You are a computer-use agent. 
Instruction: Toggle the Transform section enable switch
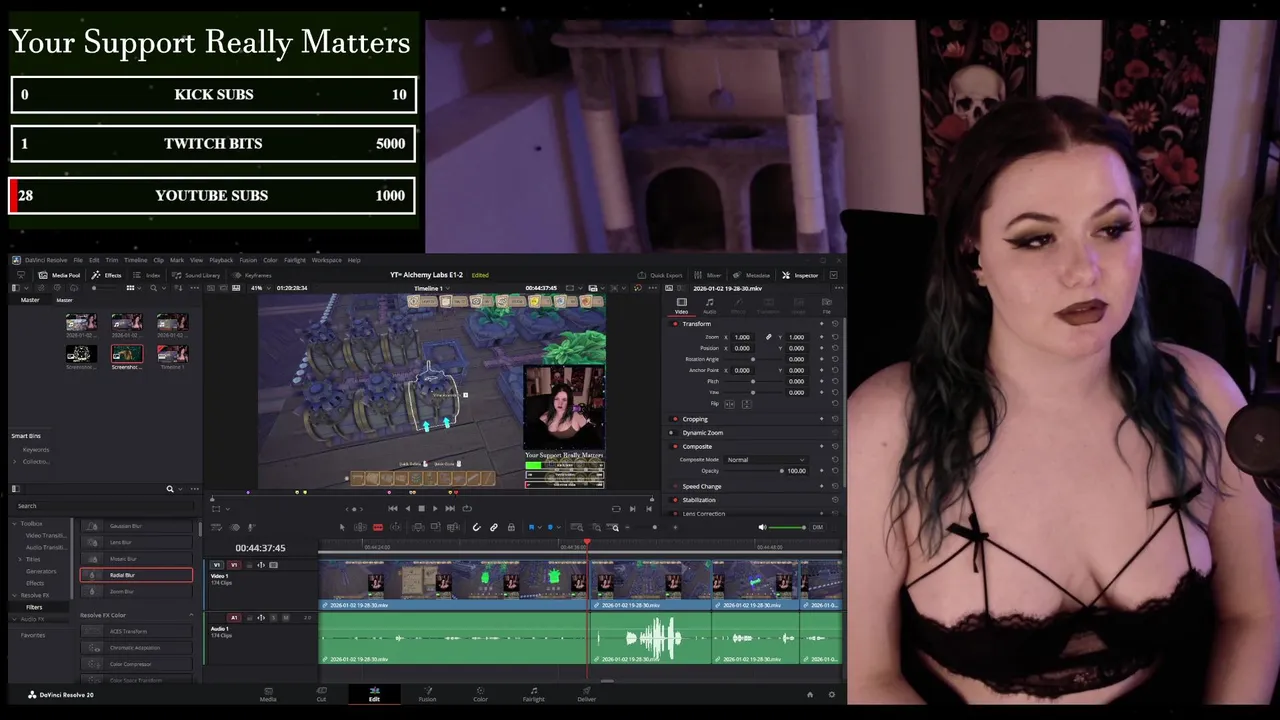(675, 324)
